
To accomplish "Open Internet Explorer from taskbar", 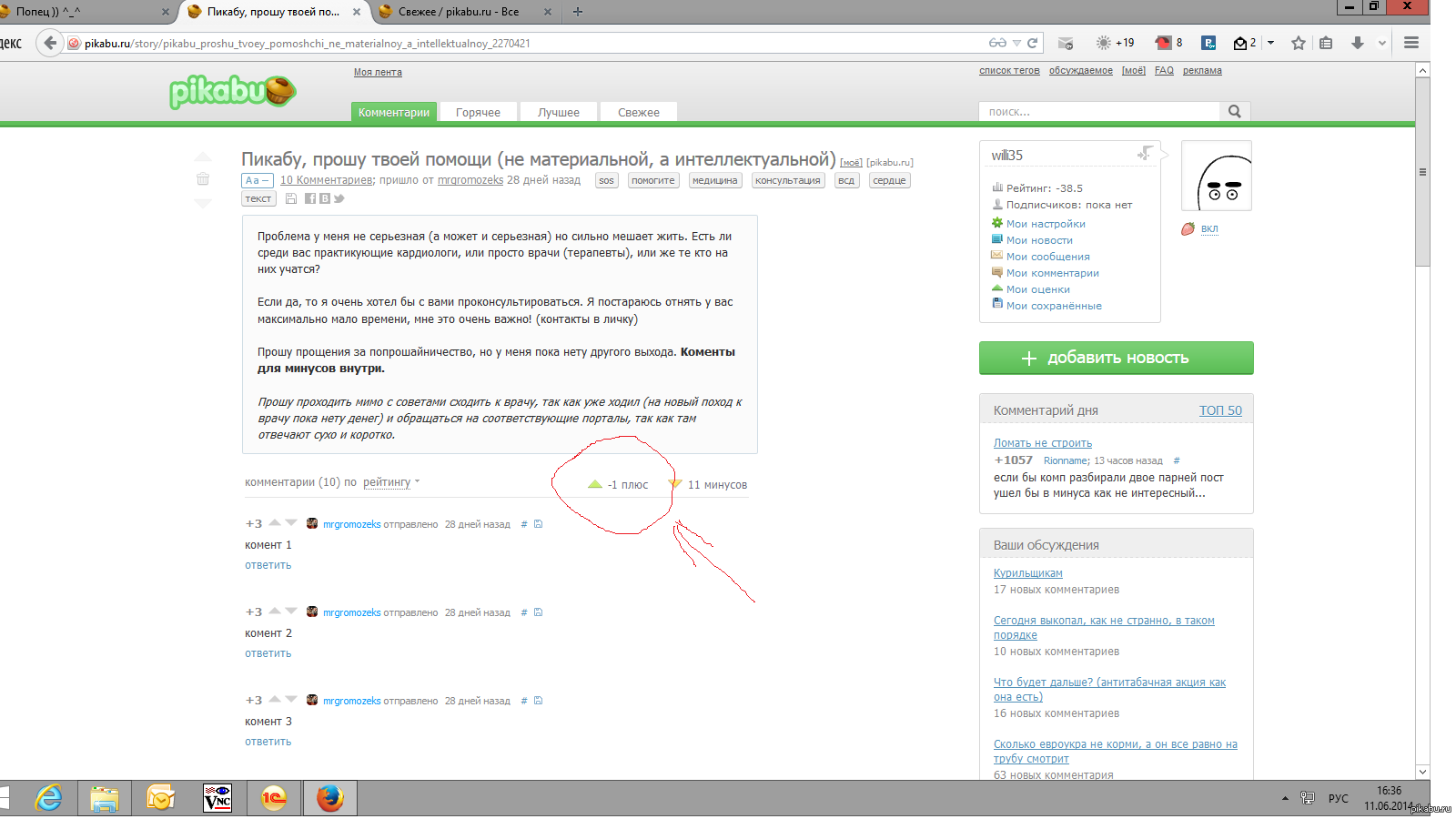I will [x=48, y=799].
